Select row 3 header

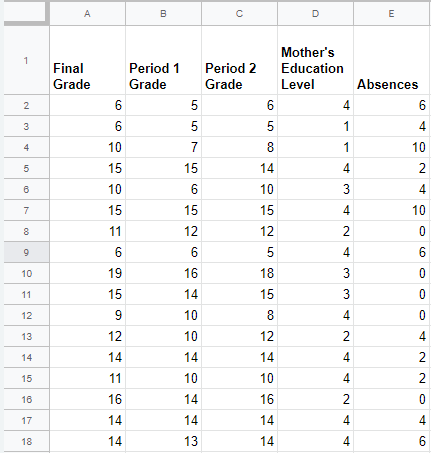26,126
